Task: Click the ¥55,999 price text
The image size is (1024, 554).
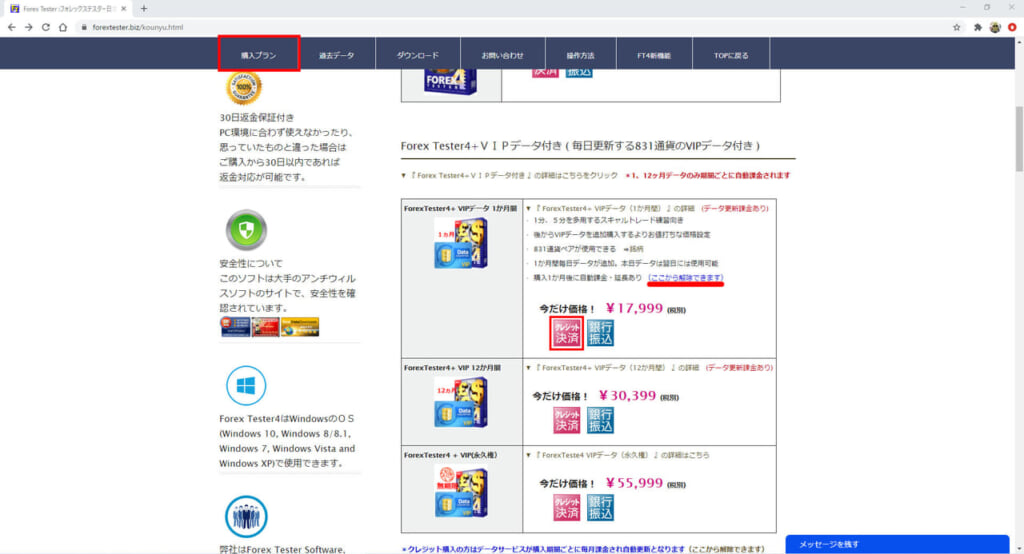Action: point(634,483)
